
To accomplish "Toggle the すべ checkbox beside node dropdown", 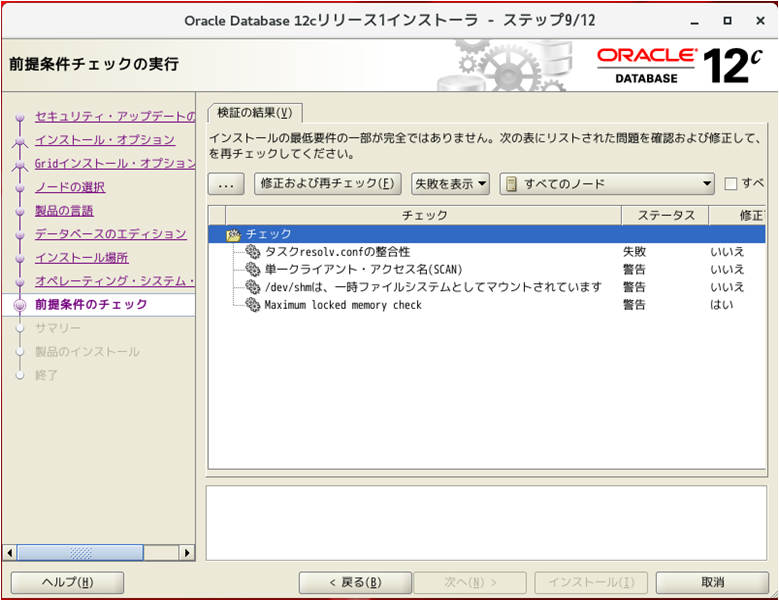I will 730,184.
